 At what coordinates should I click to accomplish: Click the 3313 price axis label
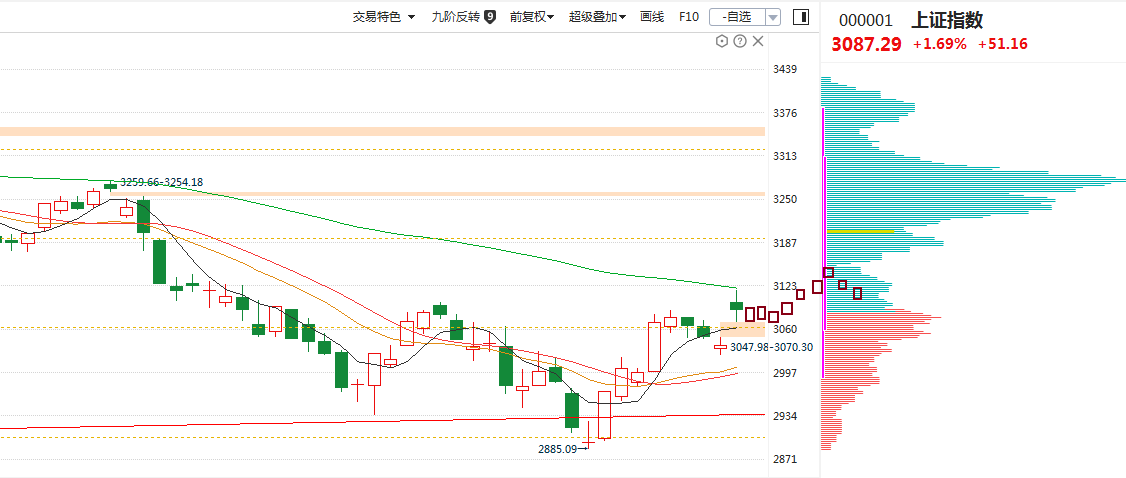(x=785, y=156)
